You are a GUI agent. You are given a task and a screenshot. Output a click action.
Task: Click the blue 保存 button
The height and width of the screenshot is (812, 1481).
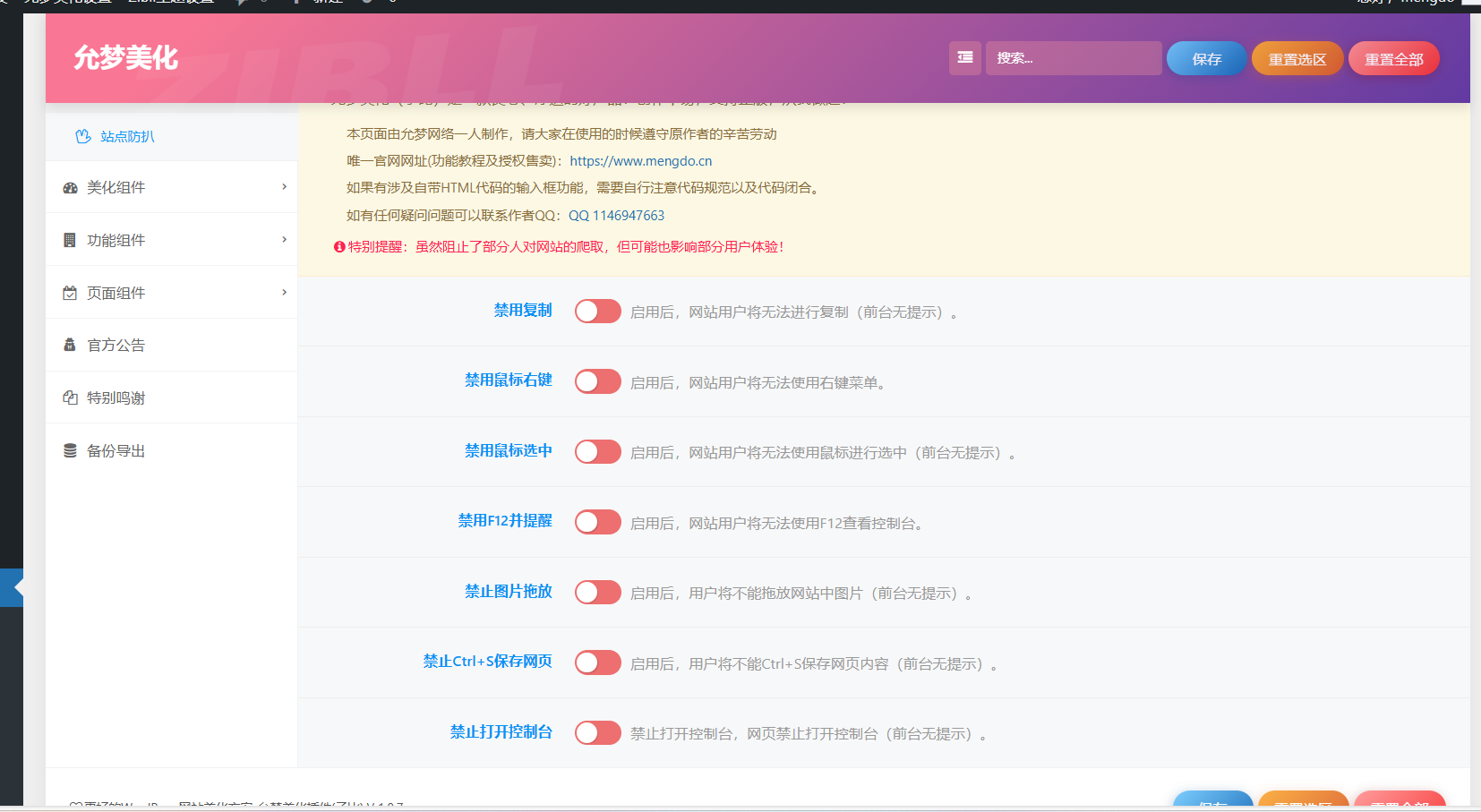pos(1205,57)
